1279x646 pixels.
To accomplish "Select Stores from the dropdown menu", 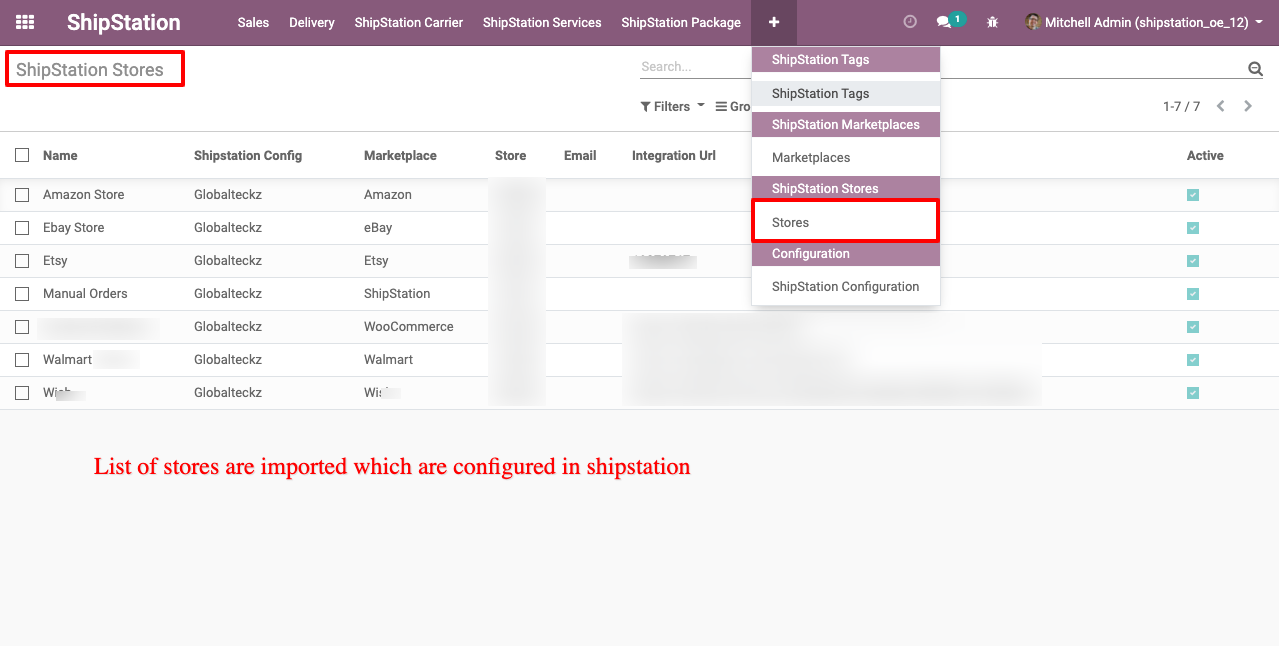I will click(x=791, y=222).
